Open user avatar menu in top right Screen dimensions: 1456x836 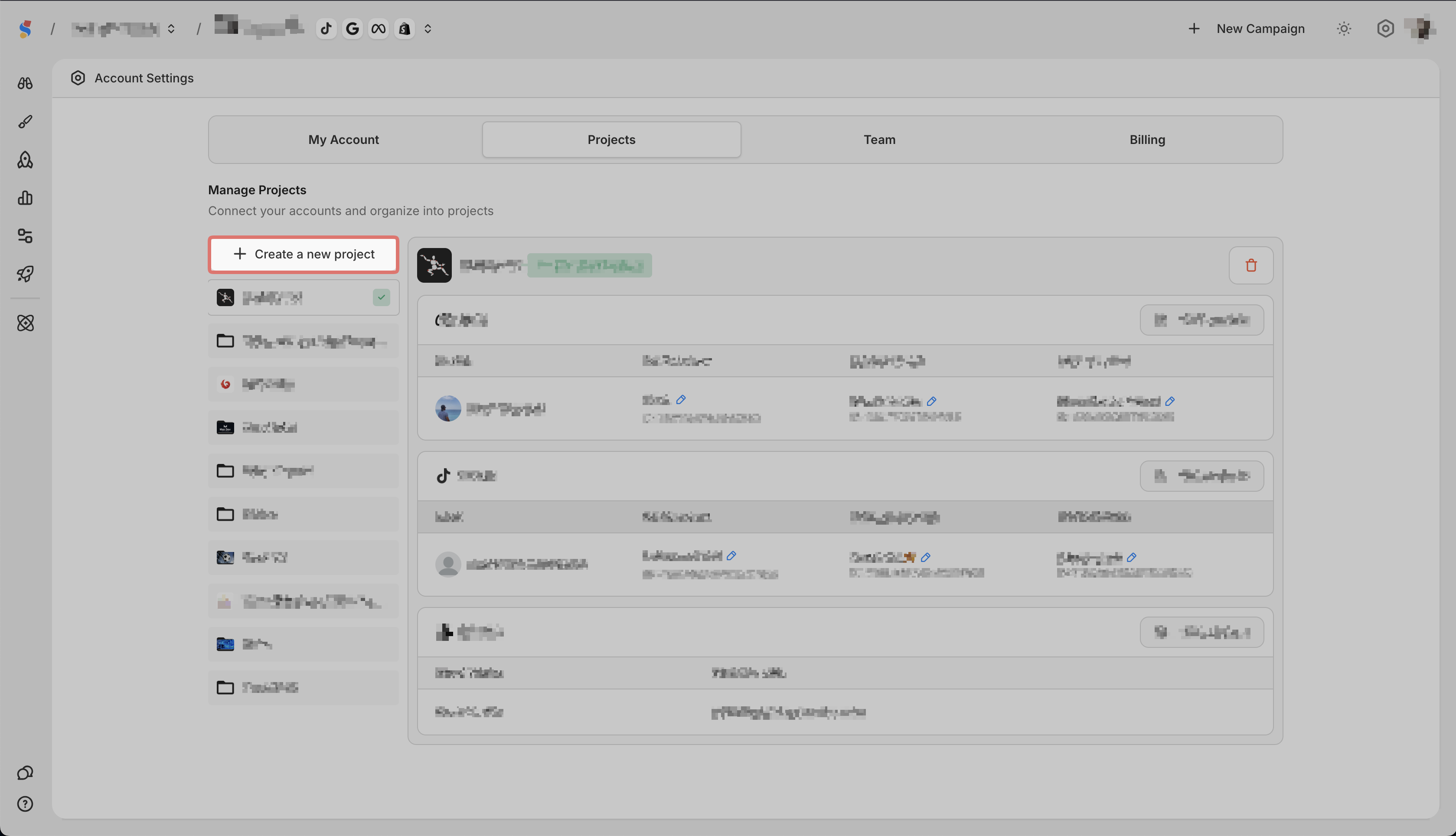[1421, 29]
